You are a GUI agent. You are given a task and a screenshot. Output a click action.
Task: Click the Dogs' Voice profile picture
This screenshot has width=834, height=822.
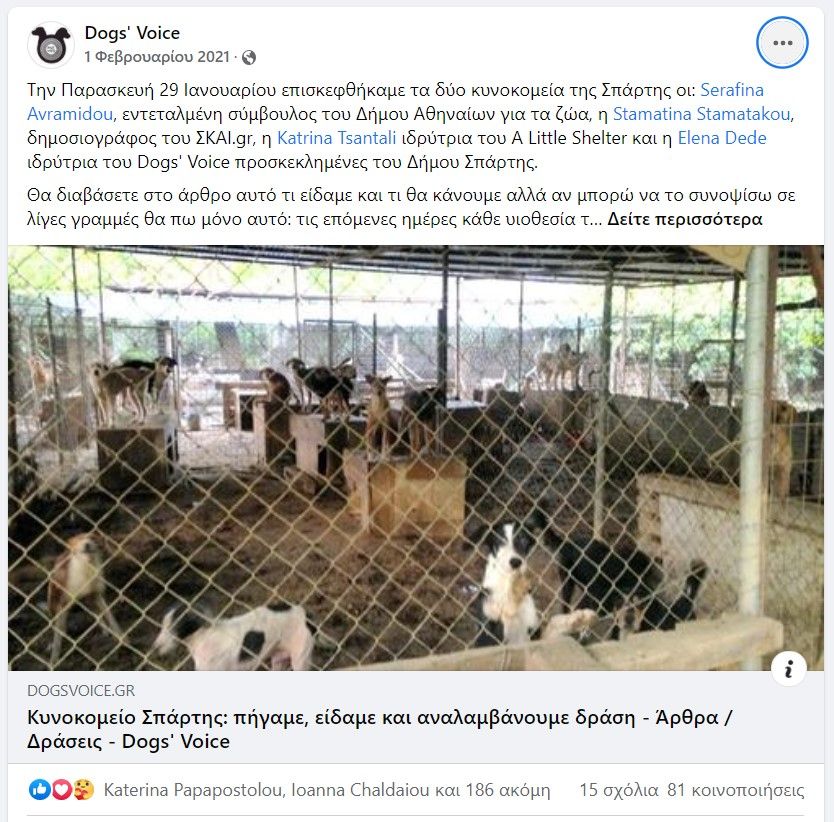point(51,45)
